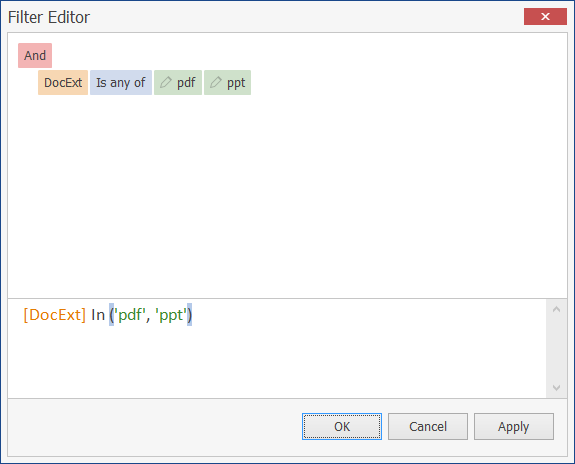Click the pencil icon beside ppt
575x464 pixels.
pos(216,82)
